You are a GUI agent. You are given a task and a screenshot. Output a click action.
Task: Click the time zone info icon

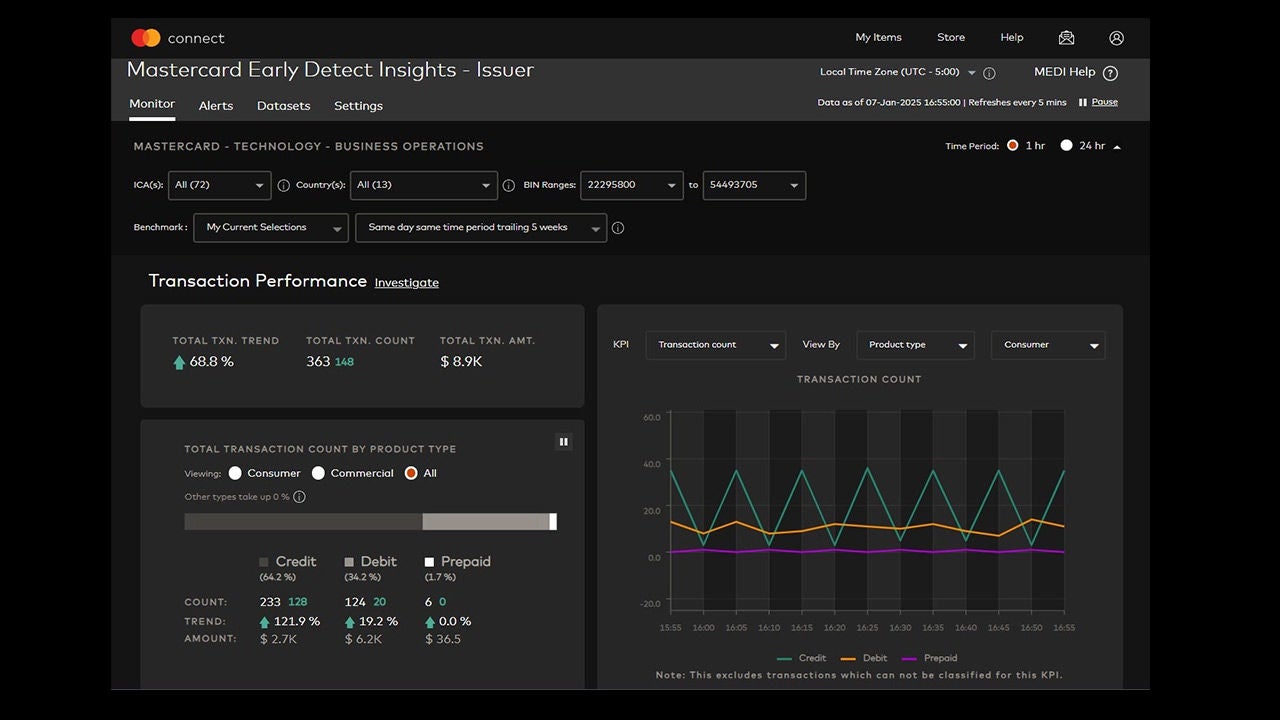point(989,73)
